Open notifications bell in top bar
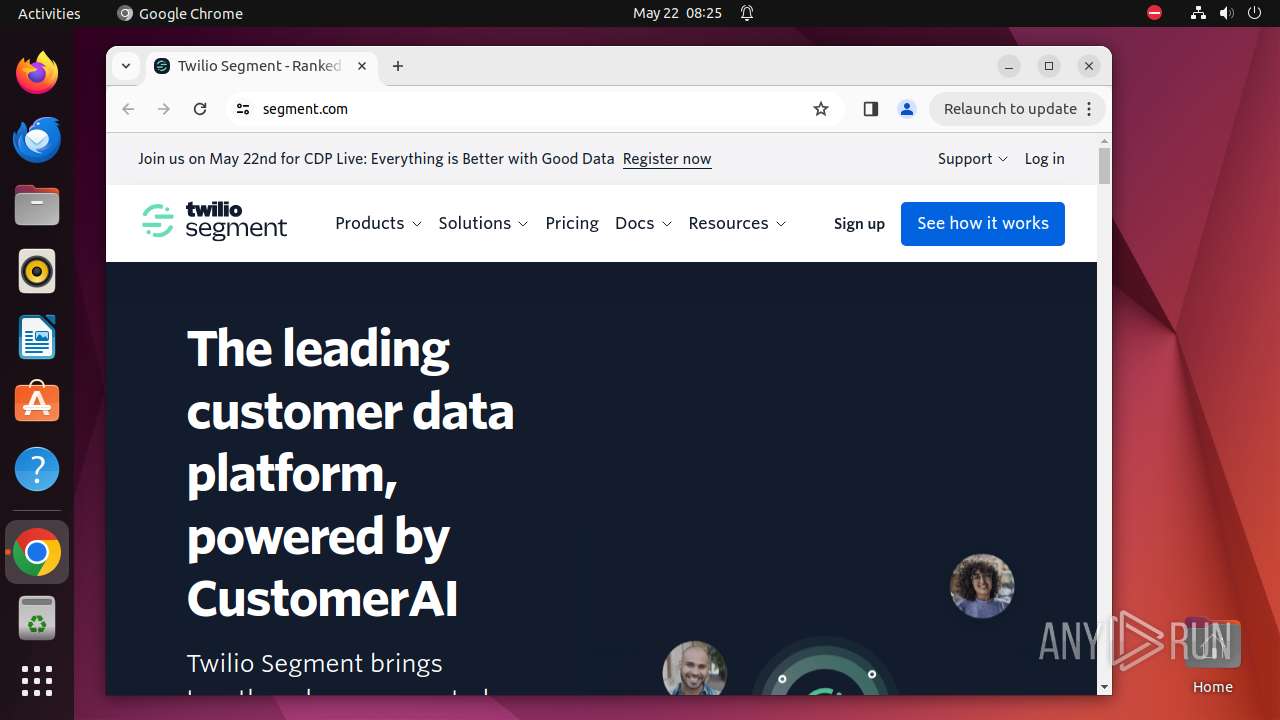 pos(747,13)
